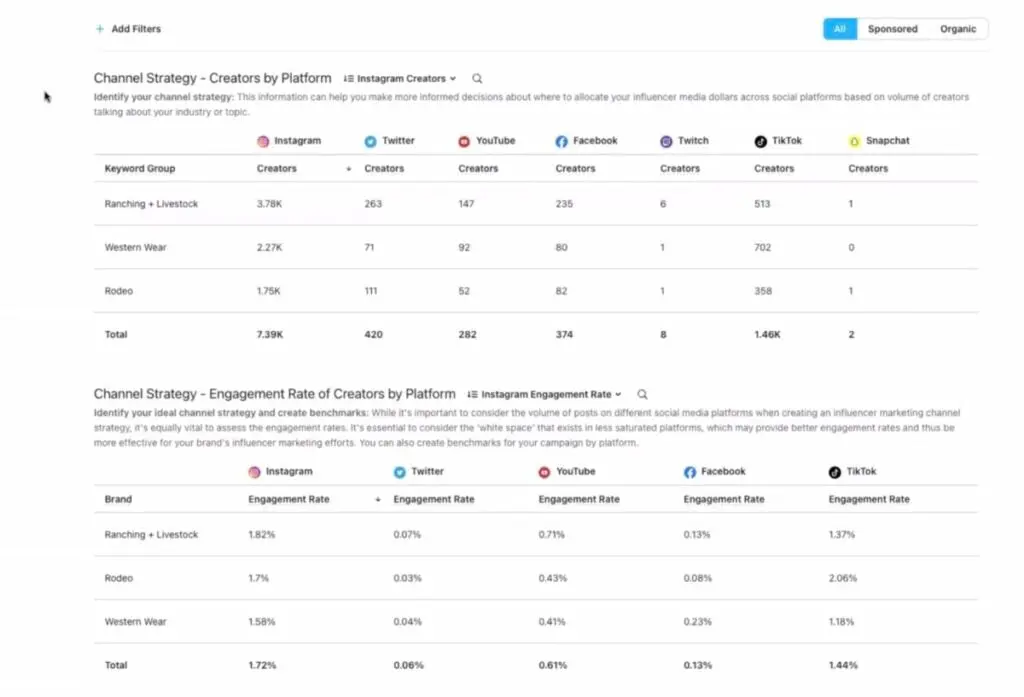Viewport: 1024px width, 697px height.
Task: Click the Facebook icon in engagement table
Action: [x=690, y=472]
